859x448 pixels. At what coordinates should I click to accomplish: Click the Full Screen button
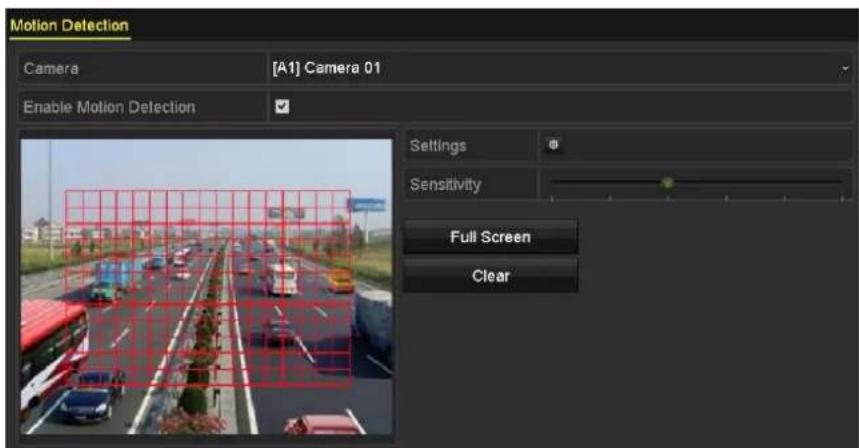tap(490, 237)
